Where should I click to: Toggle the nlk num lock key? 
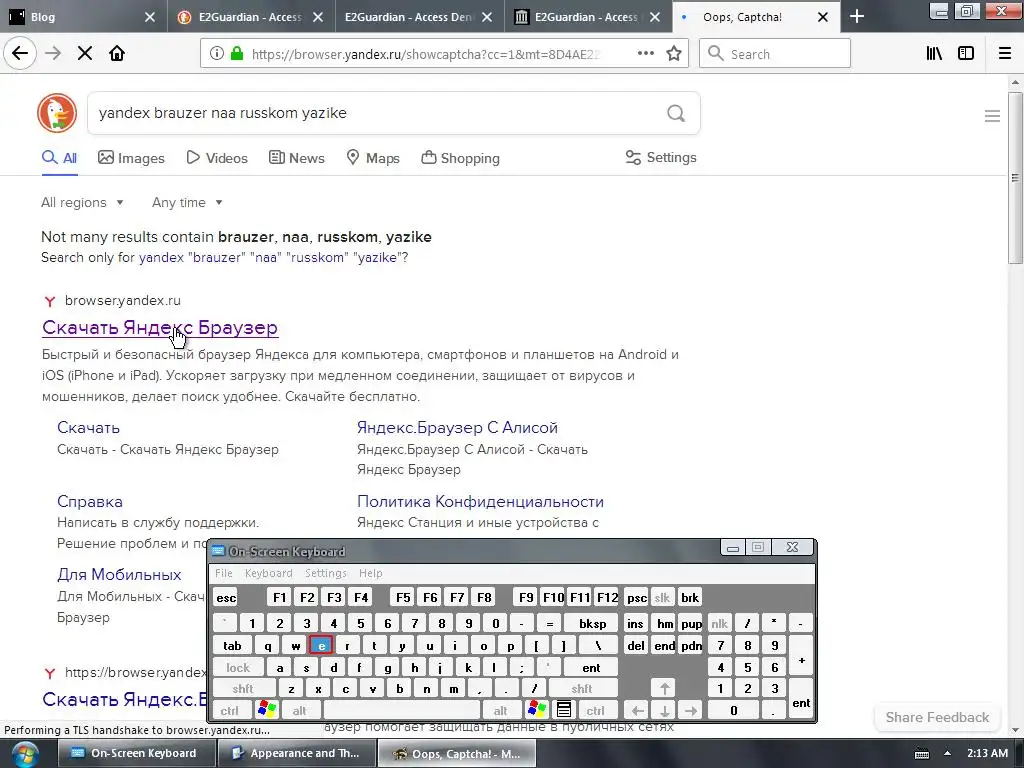[720, 624]
